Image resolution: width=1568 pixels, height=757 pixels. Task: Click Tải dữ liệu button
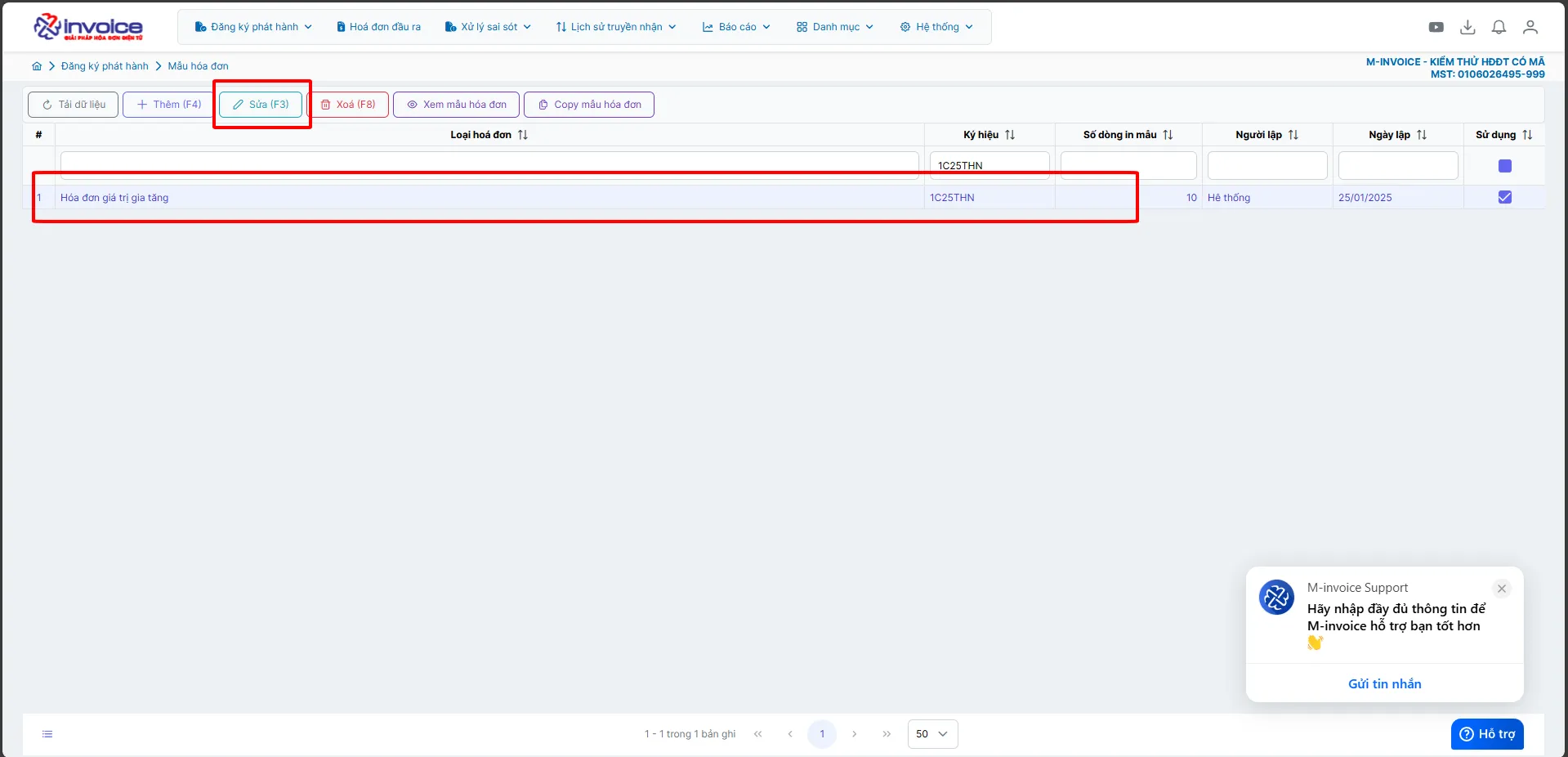(x=74, y=105)
